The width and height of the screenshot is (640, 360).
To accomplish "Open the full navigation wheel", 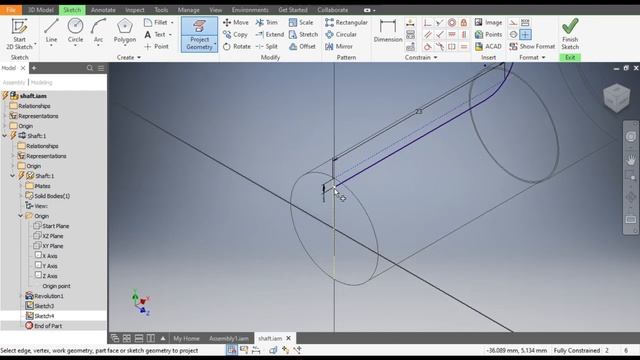I will coord(631,136).
